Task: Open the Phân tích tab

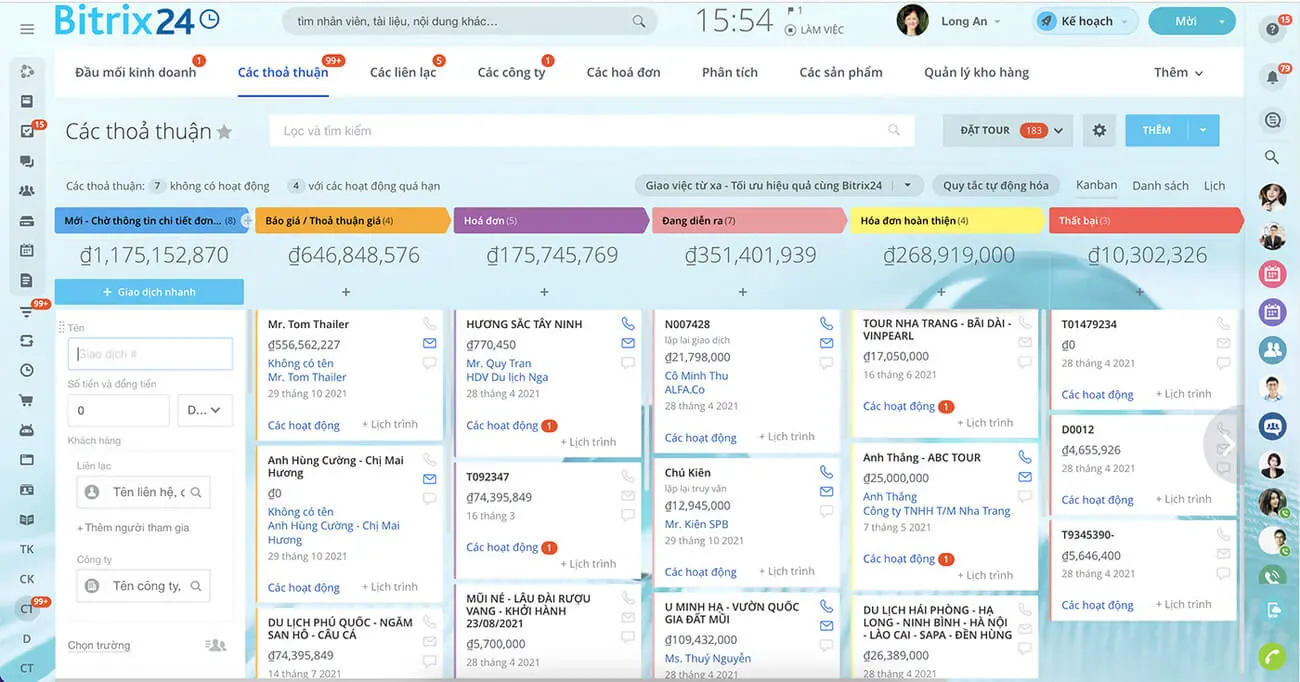Action: point(729,73)
